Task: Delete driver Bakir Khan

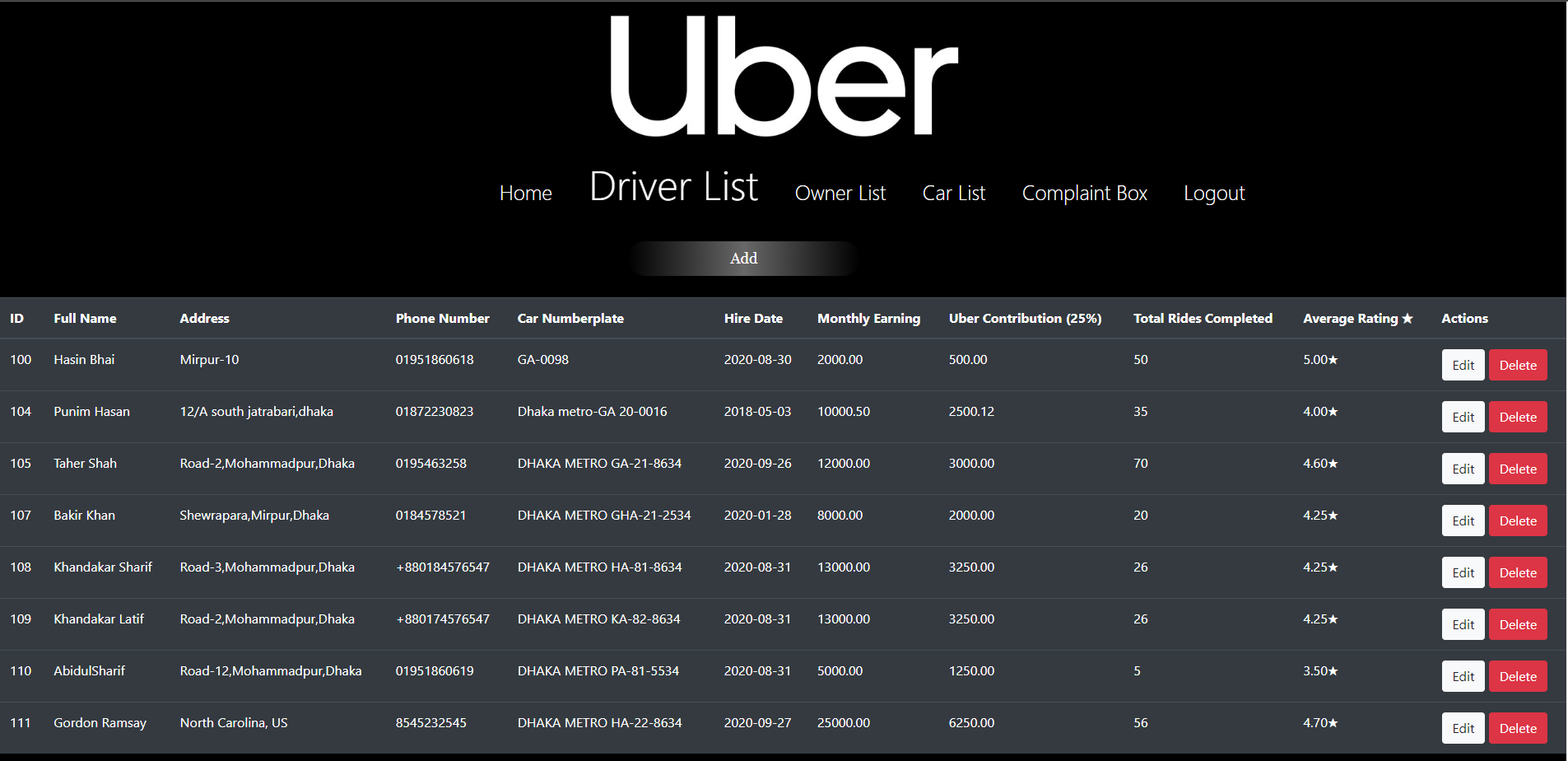Action: pyautogui.click(x=1518, y=521)
